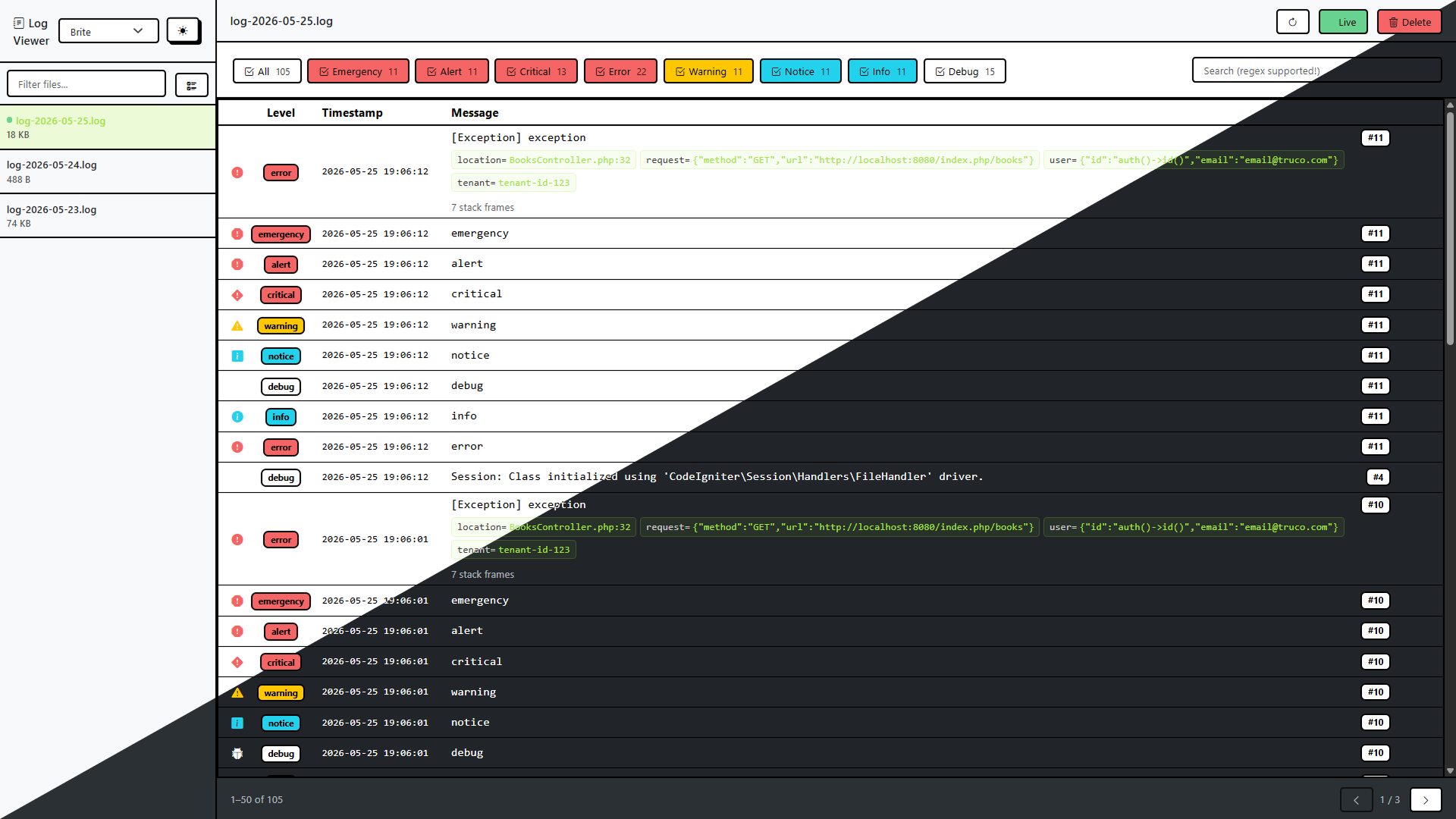Click the notice icon at 19:06:01

click(x=237, y=723)
